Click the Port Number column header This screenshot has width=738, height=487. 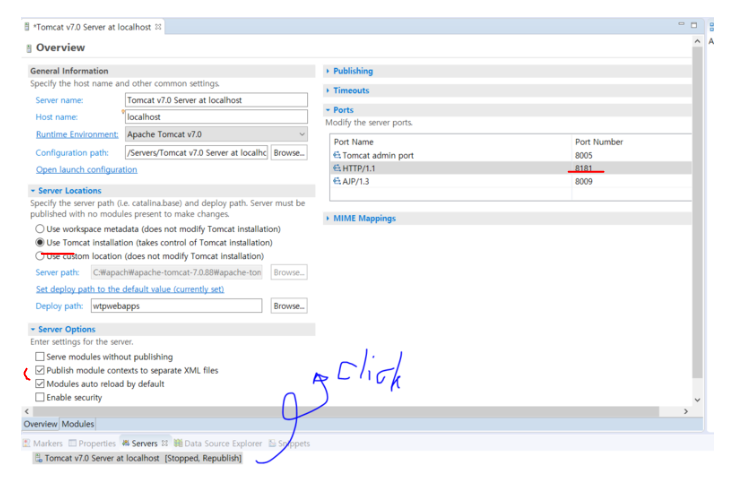pos(599,142)
